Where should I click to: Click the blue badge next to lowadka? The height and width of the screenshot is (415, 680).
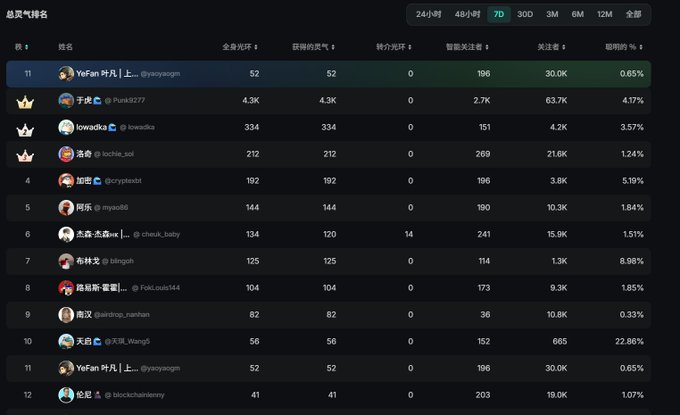[112, 127]
